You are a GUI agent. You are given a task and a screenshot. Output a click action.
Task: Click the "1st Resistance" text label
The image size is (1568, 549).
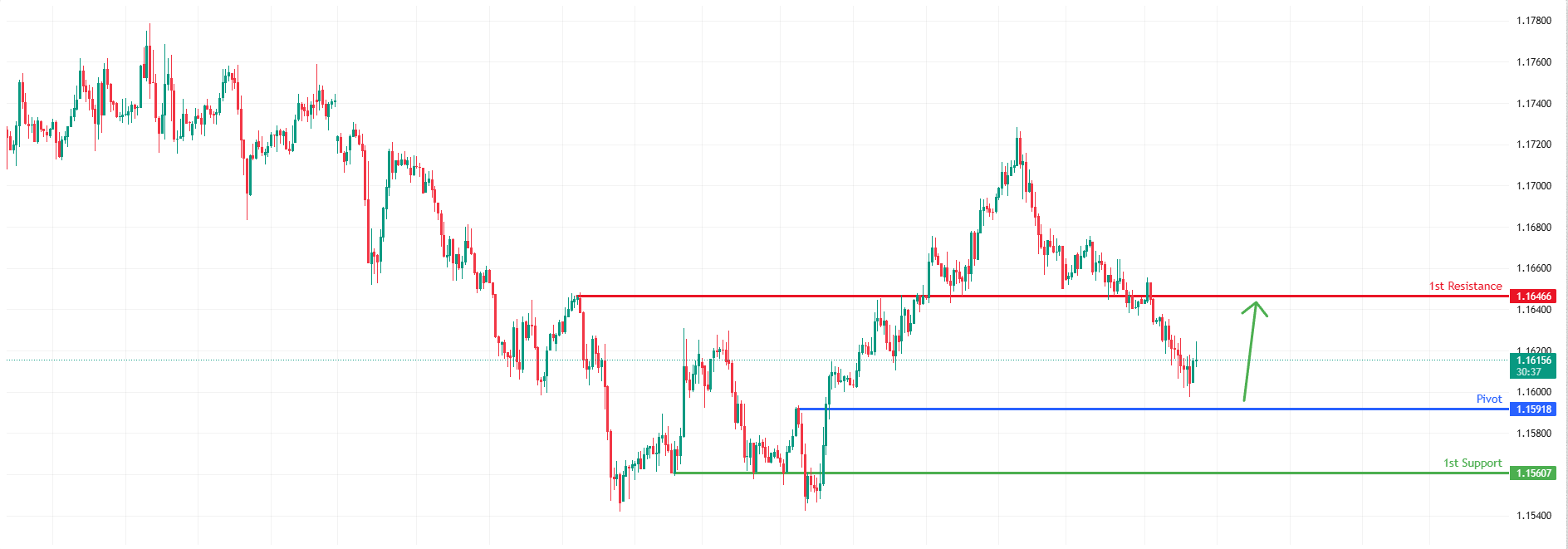tap(1465, 287)
